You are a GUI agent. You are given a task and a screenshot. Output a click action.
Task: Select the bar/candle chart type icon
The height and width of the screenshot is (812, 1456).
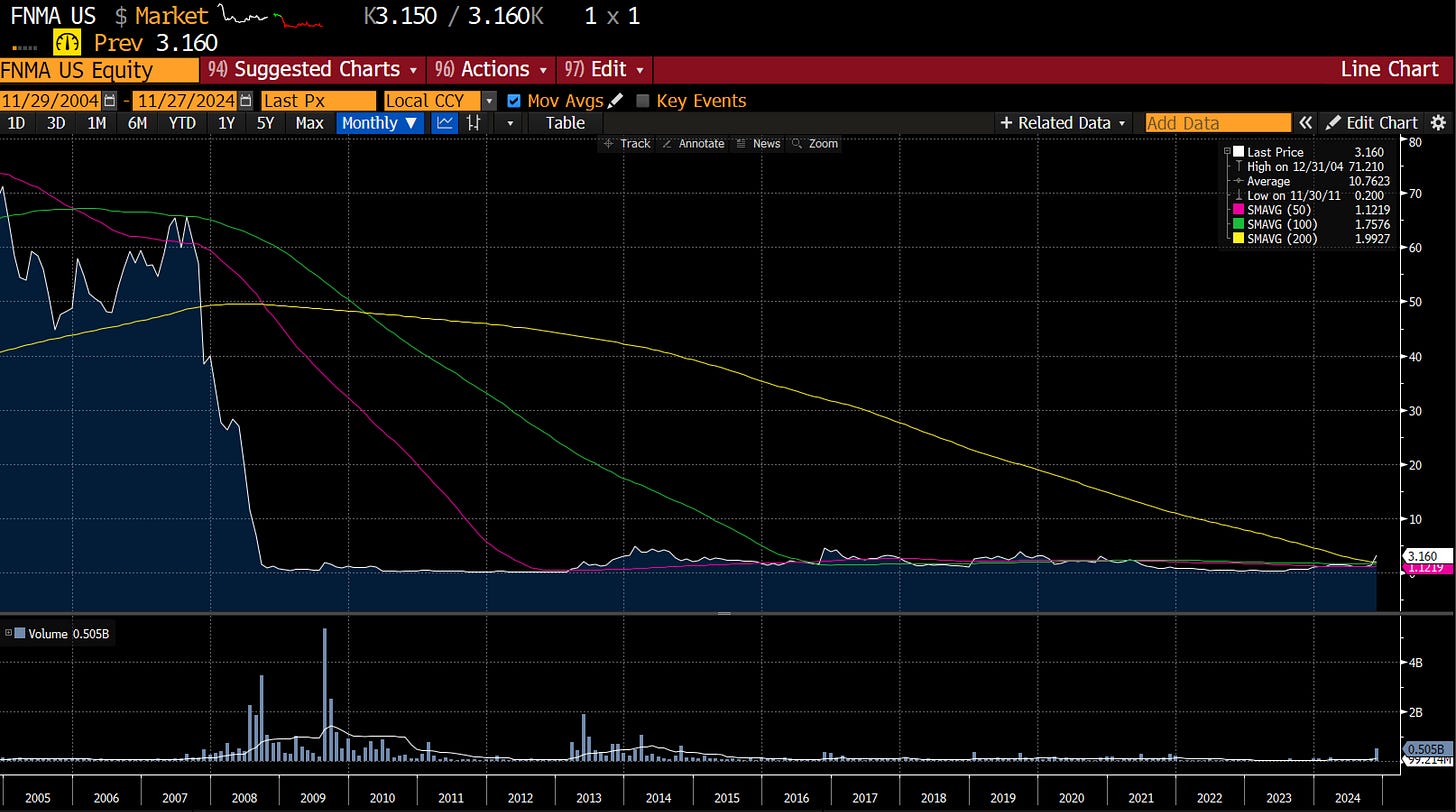(473, 123)
